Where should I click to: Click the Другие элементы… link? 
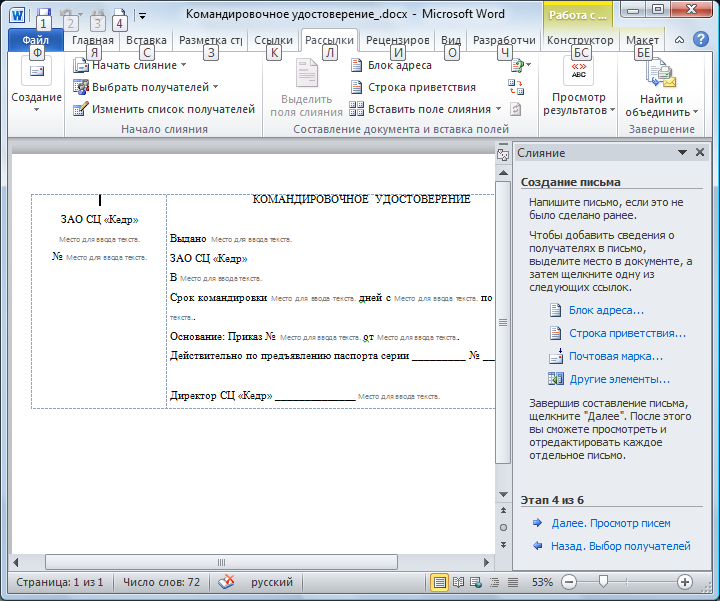pos(619,379)
